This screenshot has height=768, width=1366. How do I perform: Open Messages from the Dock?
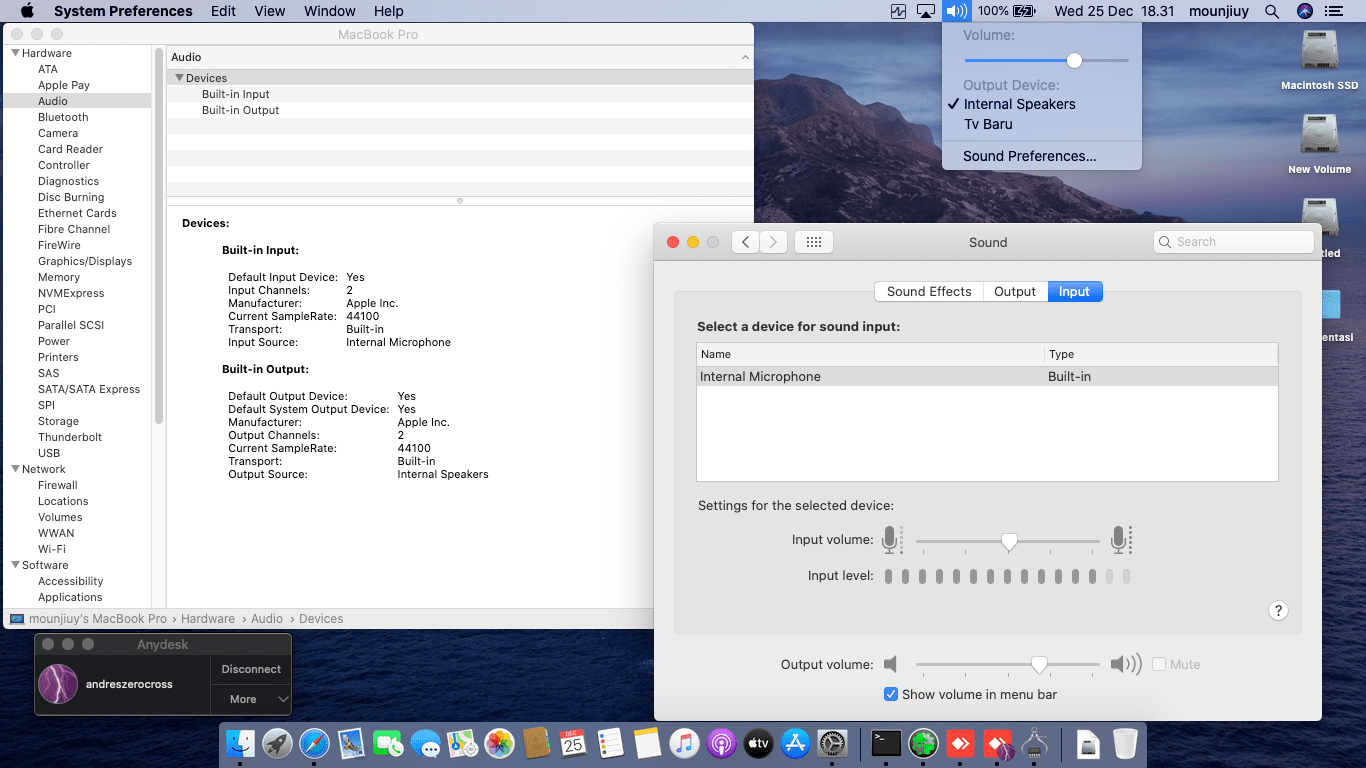point(425,743)
